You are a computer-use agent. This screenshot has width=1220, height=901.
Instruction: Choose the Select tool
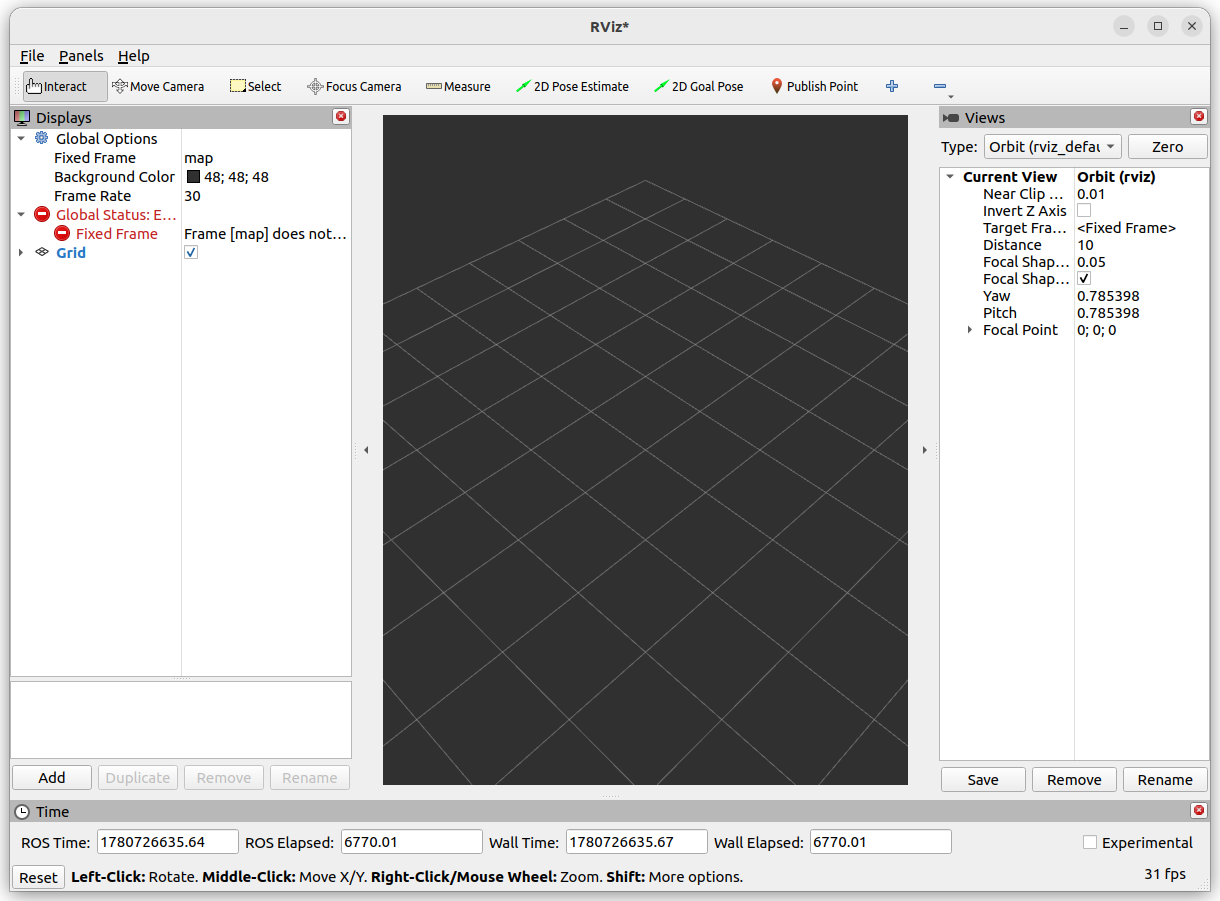click(x=256, y=86)
